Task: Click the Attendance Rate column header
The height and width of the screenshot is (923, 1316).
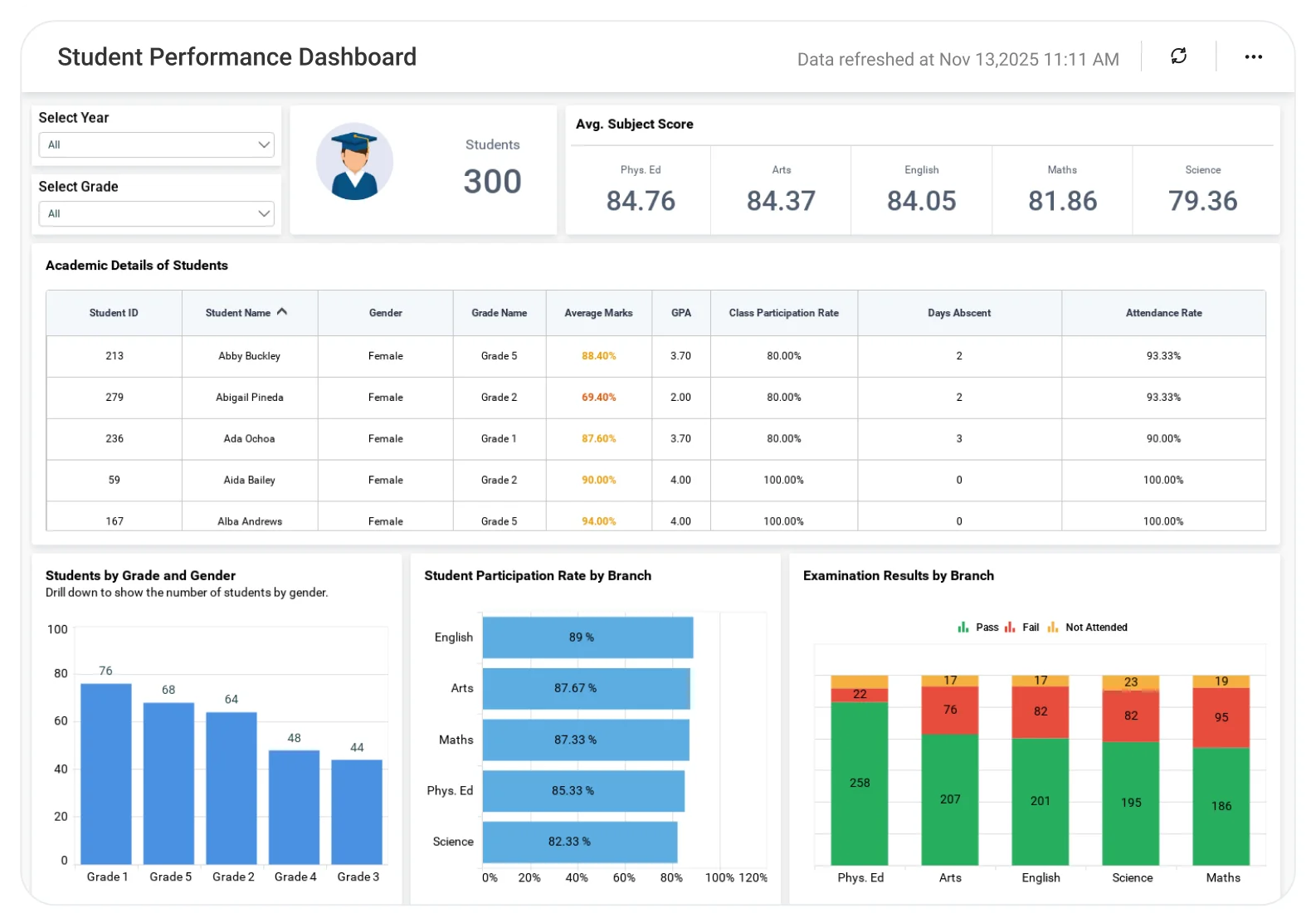Action: 1163,313
